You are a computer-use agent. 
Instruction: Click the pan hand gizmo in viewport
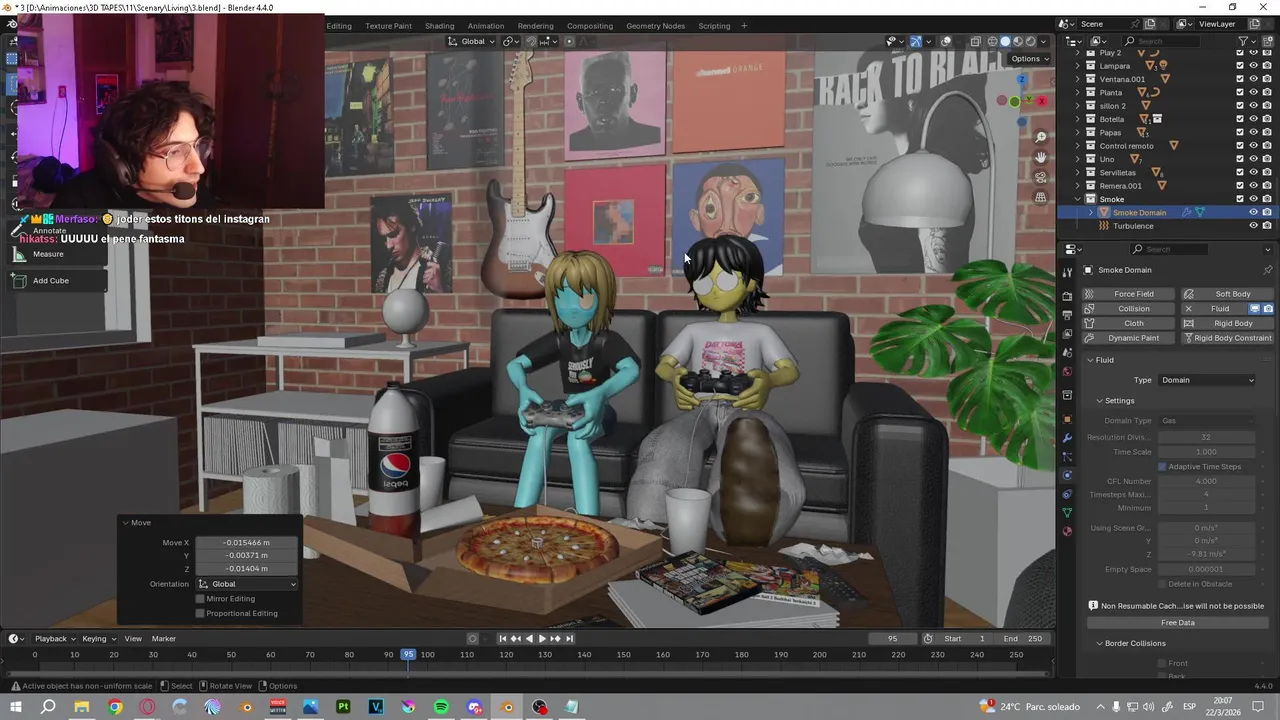pos(1040,157)
